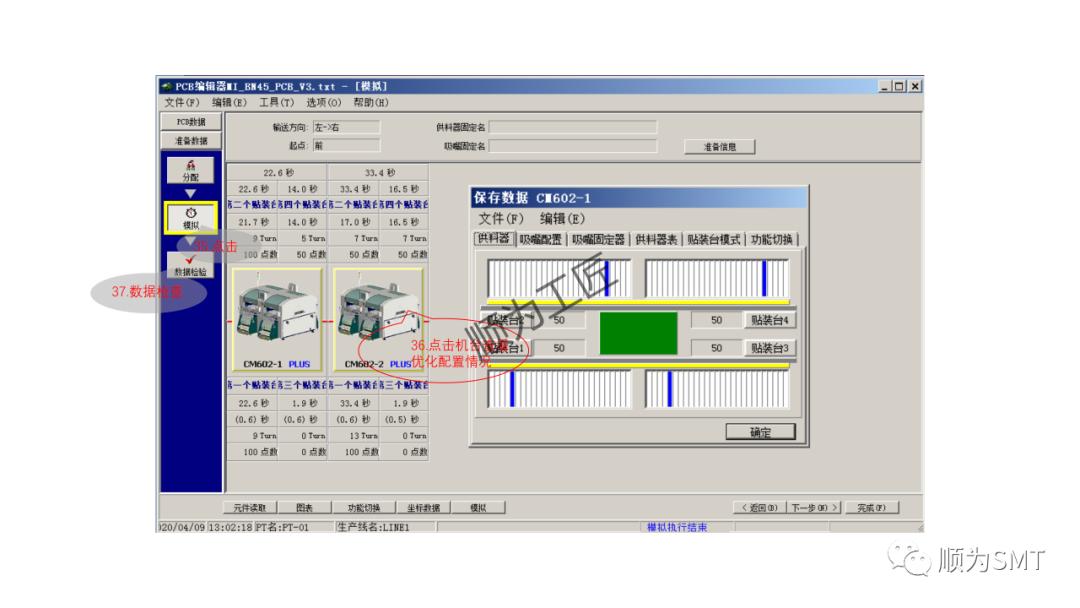
Task: Click the lower-right feeder slot bank
Action: pyautogui.click(x=717, y=389)
